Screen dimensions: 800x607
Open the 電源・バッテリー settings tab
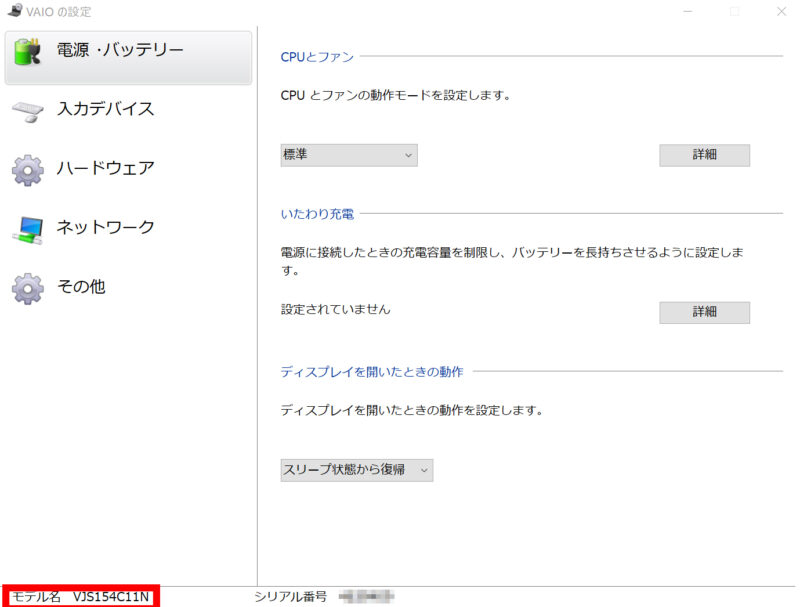click(x=128, y=58)
